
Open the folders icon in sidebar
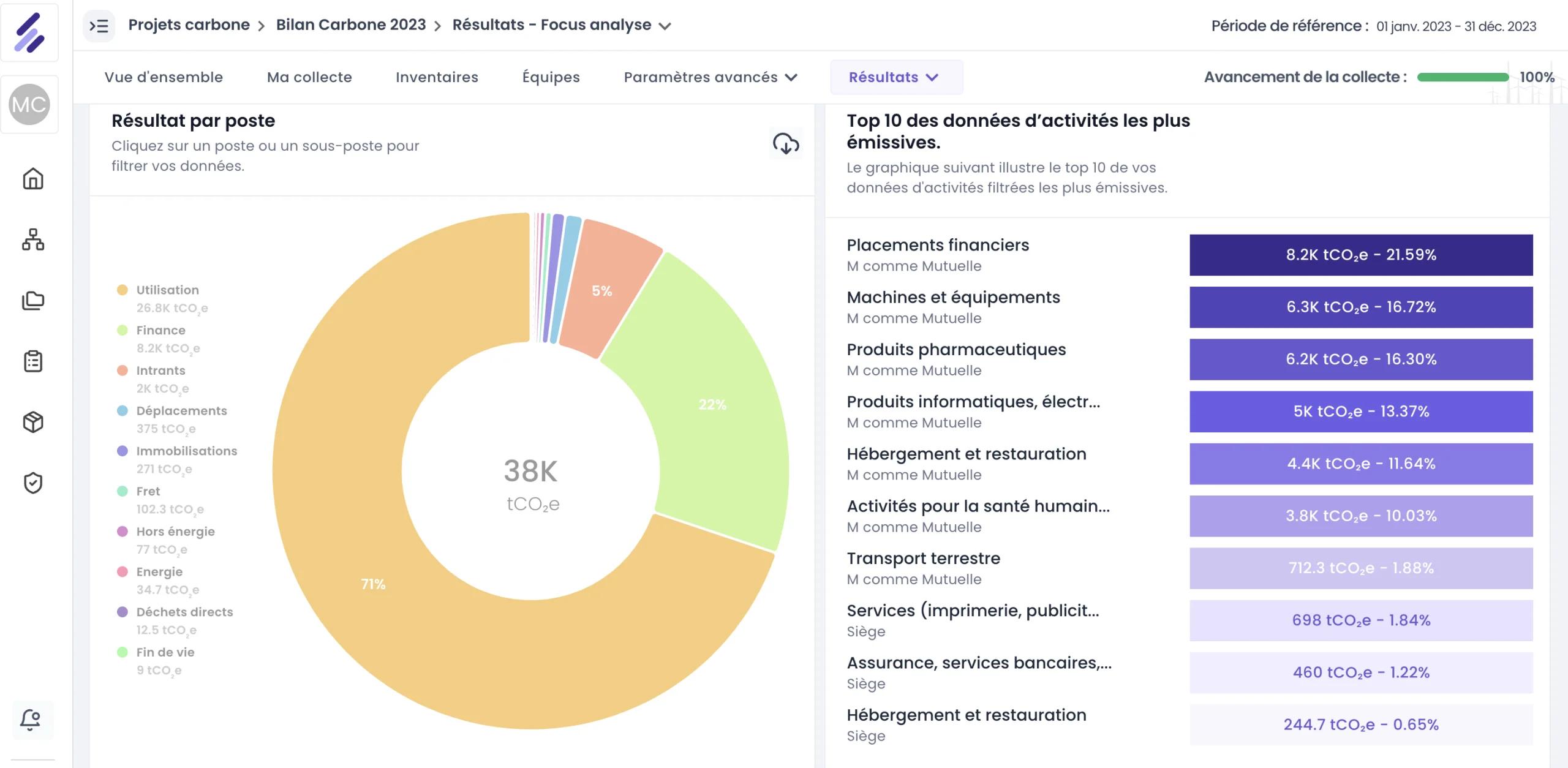(x=33, y=300)
